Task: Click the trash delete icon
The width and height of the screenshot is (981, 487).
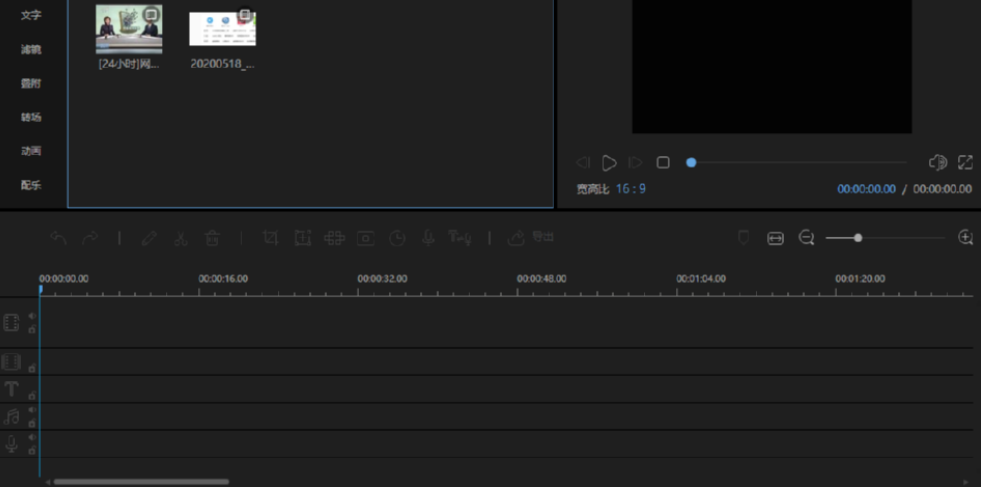Action: pos(212,238)
